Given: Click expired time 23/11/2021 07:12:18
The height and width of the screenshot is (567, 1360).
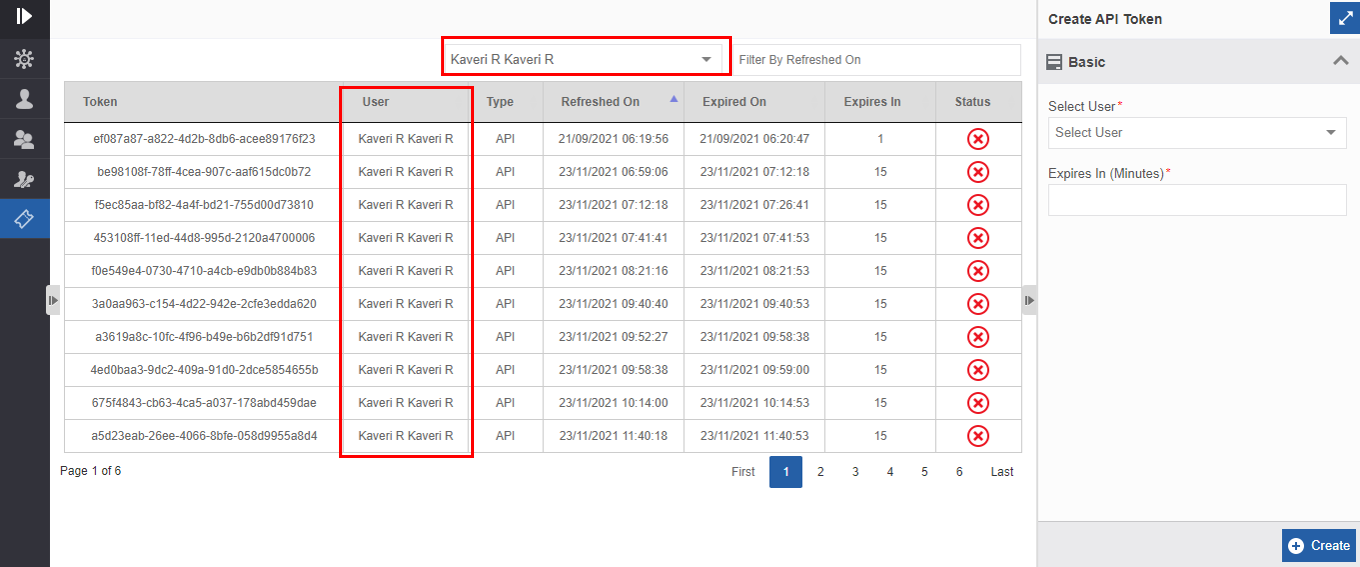Looking at the screenshot, I should [755, 172].
